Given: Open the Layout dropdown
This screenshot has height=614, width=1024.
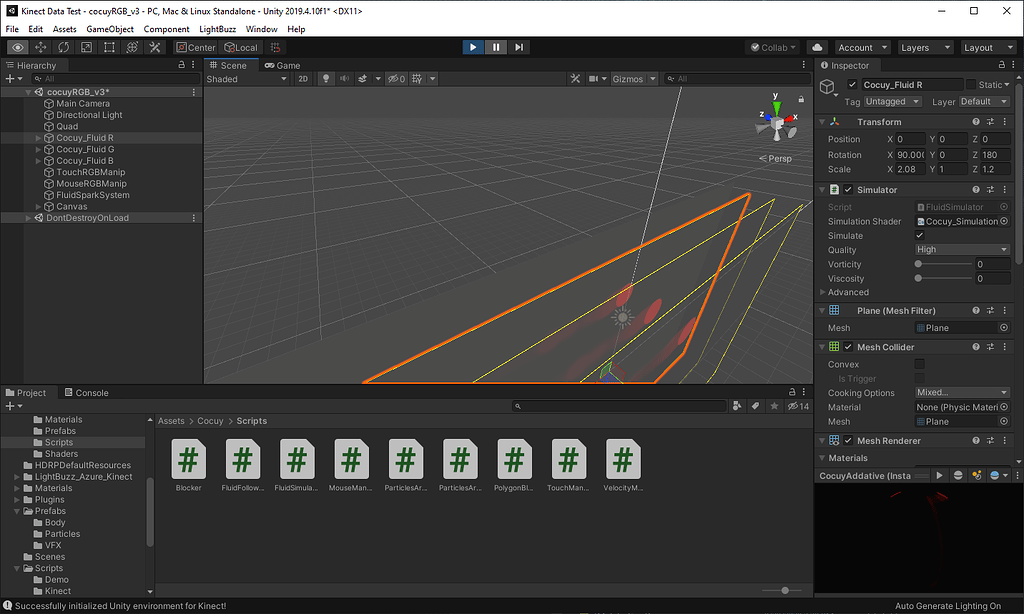Looking at the screenshot, I should [985, 47].
